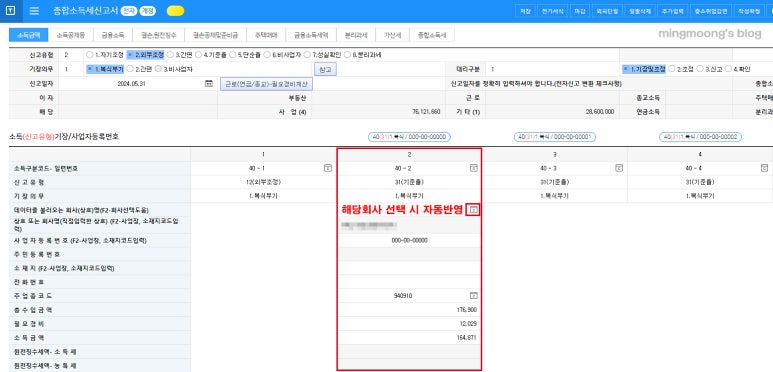Click the 전기서식 toolbar button
This screenshot has width=773, height=372.
tap(552, 11)
